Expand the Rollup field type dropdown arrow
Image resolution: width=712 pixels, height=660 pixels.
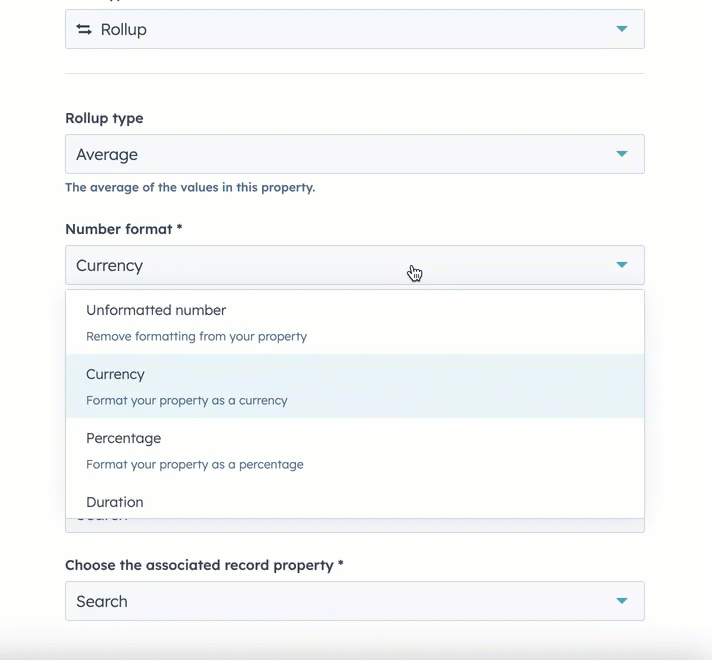pos(622,29)
